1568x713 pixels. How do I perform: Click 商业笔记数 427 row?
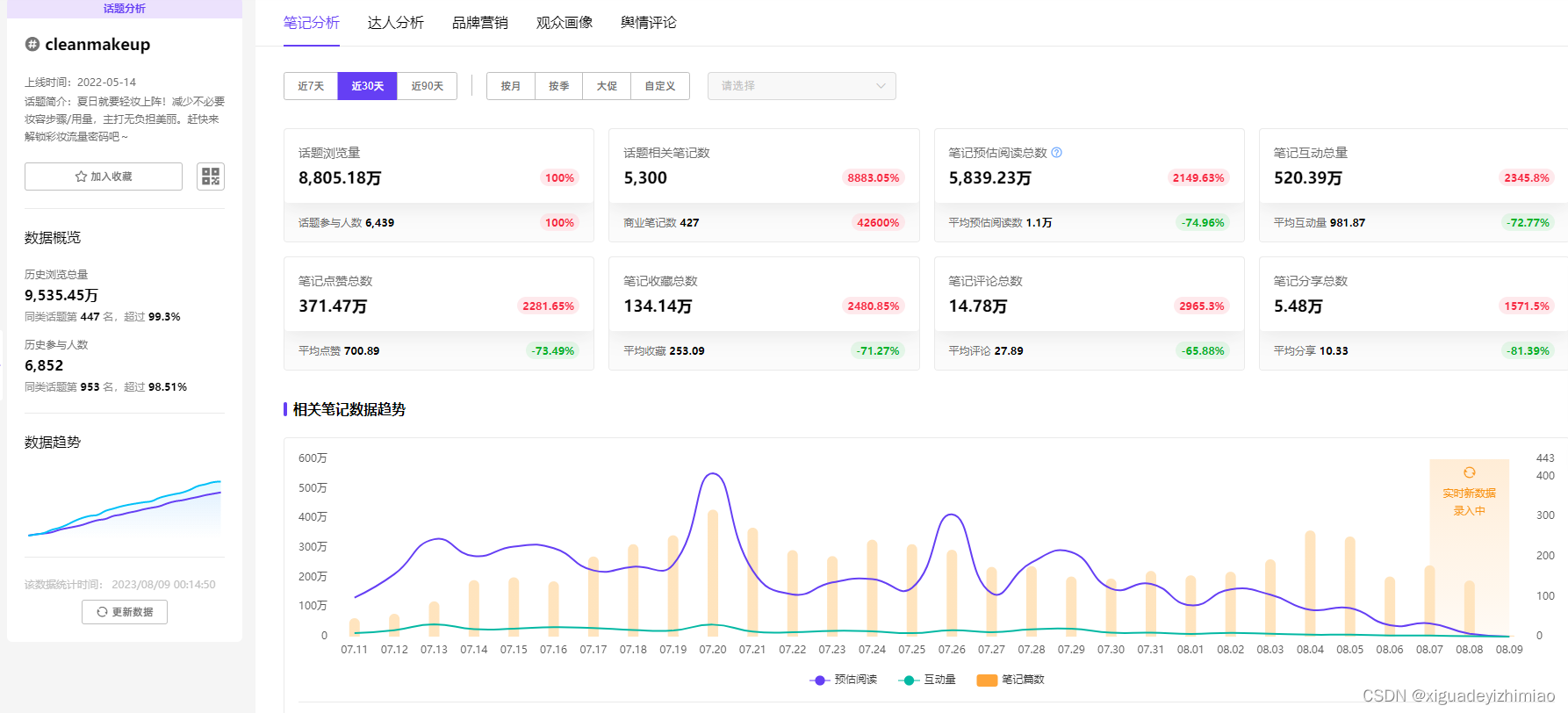(661, 223)
